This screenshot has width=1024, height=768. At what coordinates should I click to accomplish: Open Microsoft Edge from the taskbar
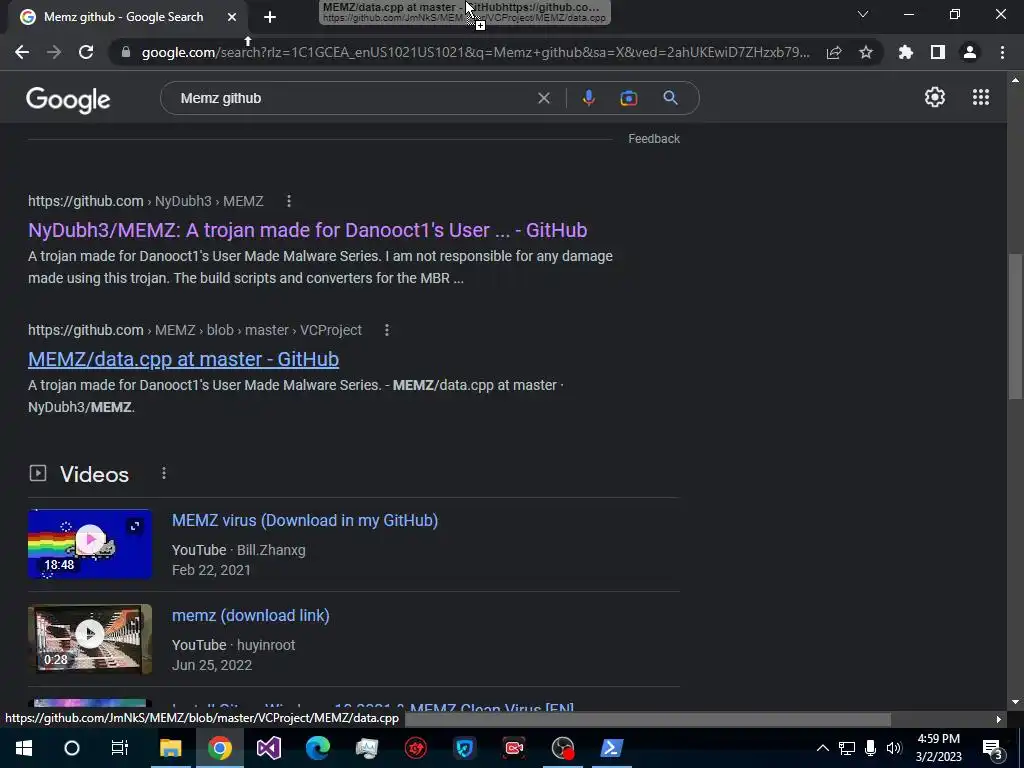tap(317, 748)
